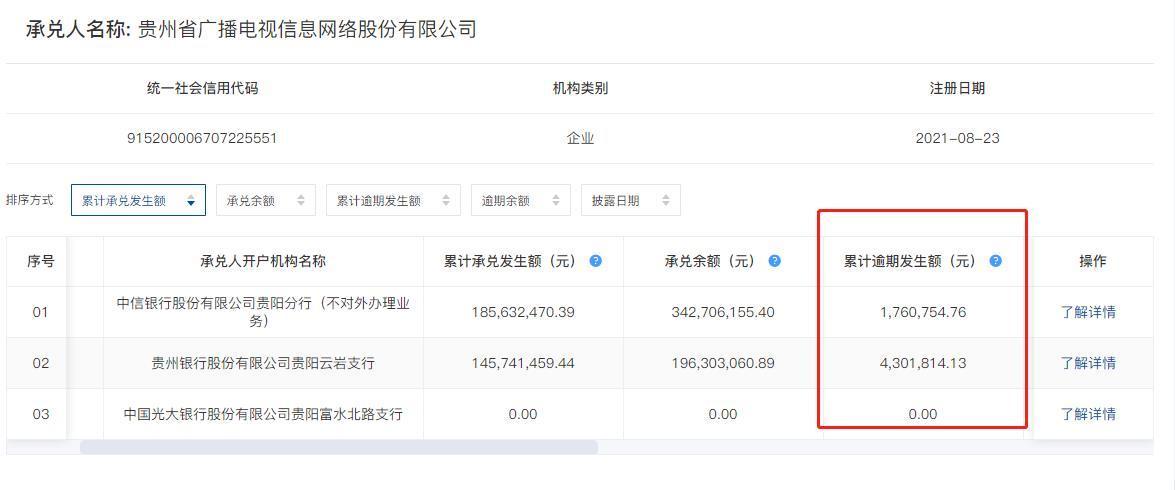Click the 序号 column header
Viewport: 1175px width, 490px height.
click(40, 261)
